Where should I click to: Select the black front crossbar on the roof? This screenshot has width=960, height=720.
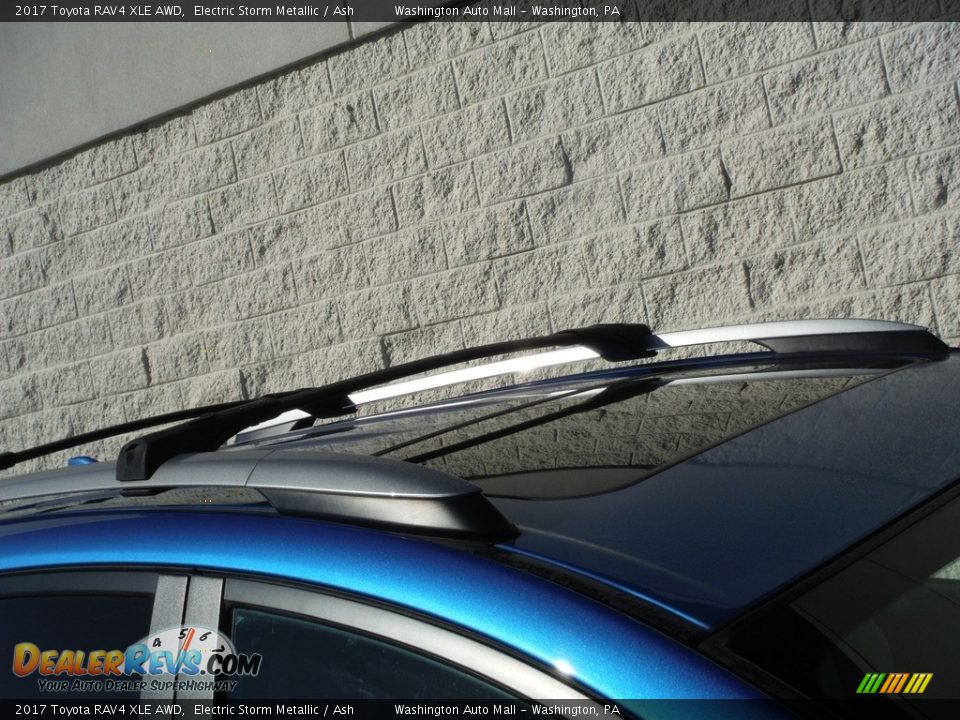coord(230,425)
